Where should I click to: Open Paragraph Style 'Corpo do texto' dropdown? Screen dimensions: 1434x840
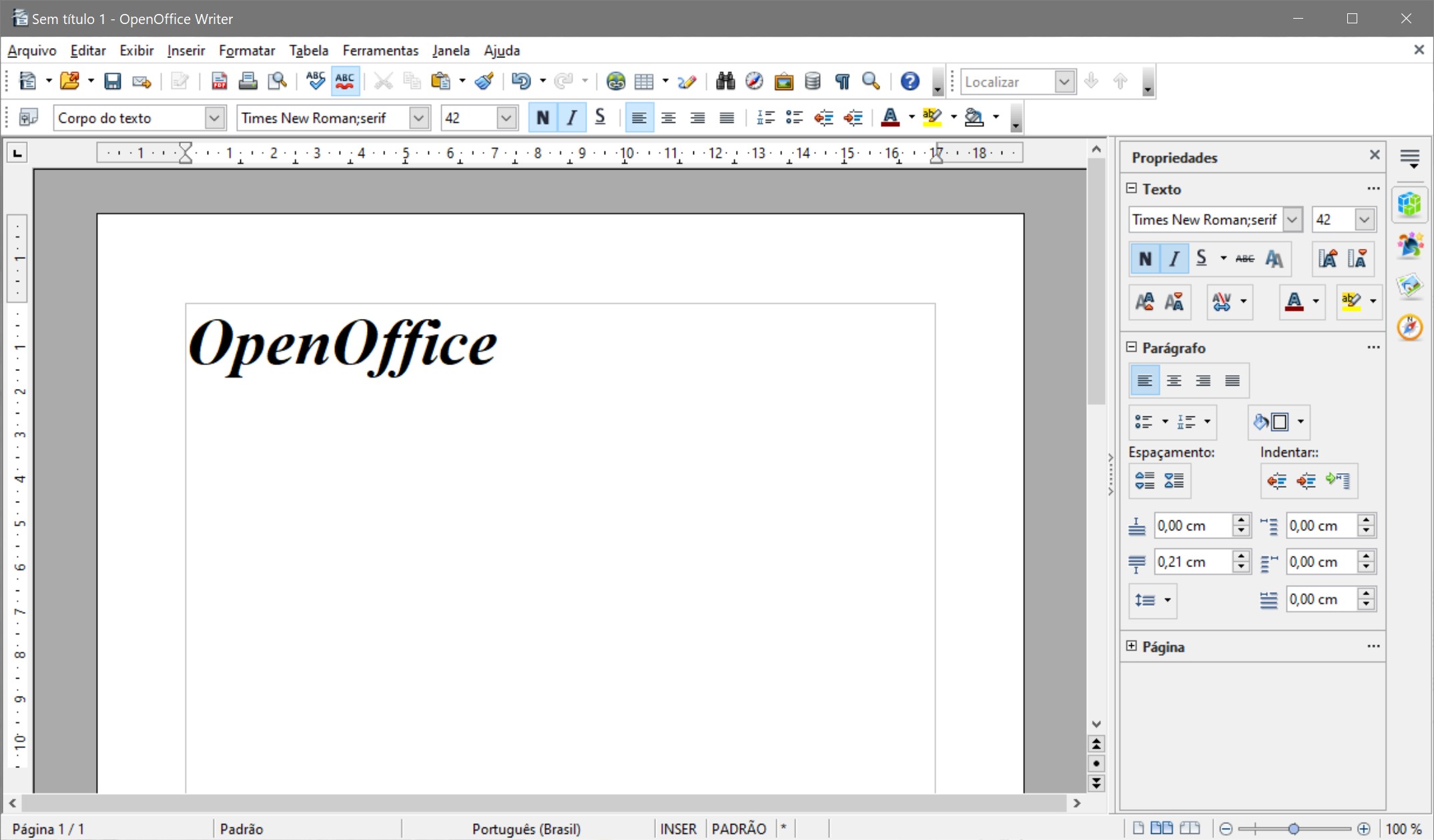tap(214, 118)
